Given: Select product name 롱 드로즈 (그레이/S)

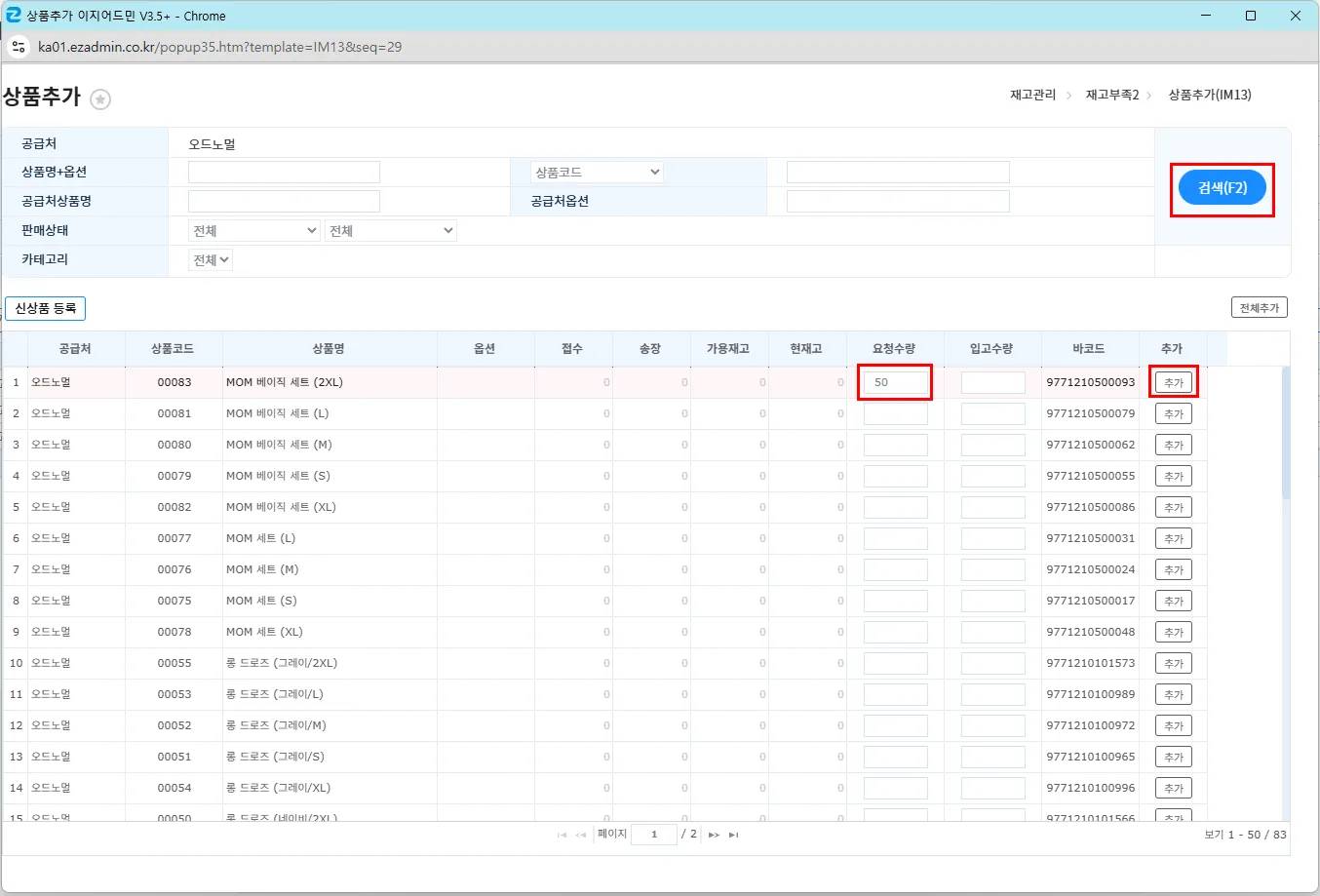Looking at the screenshot, I should pyautogui.click(x=275, y=757).
